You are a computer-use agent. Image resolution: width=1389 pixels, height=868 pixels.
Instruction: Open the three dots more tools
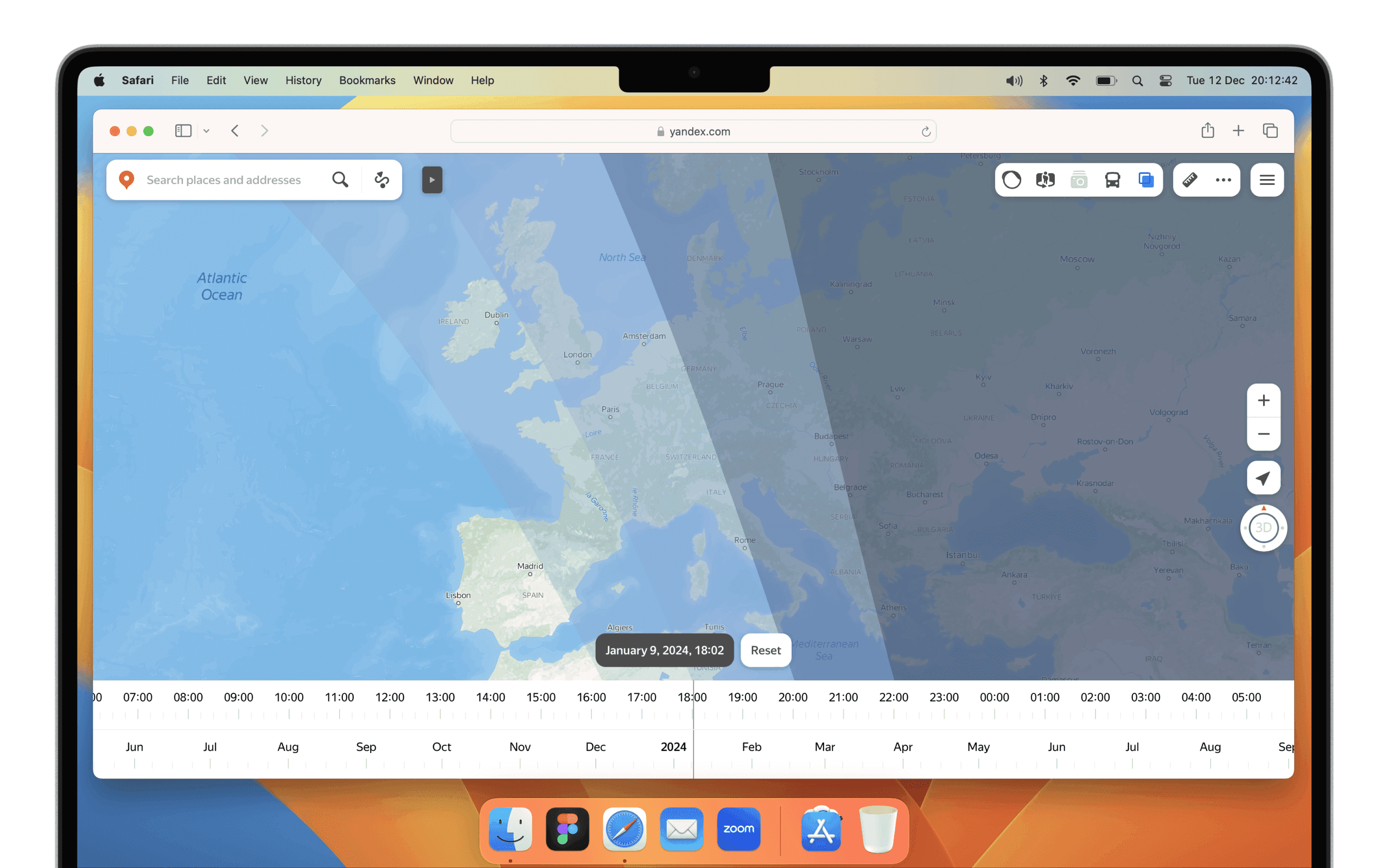[x=1223, y=180]
